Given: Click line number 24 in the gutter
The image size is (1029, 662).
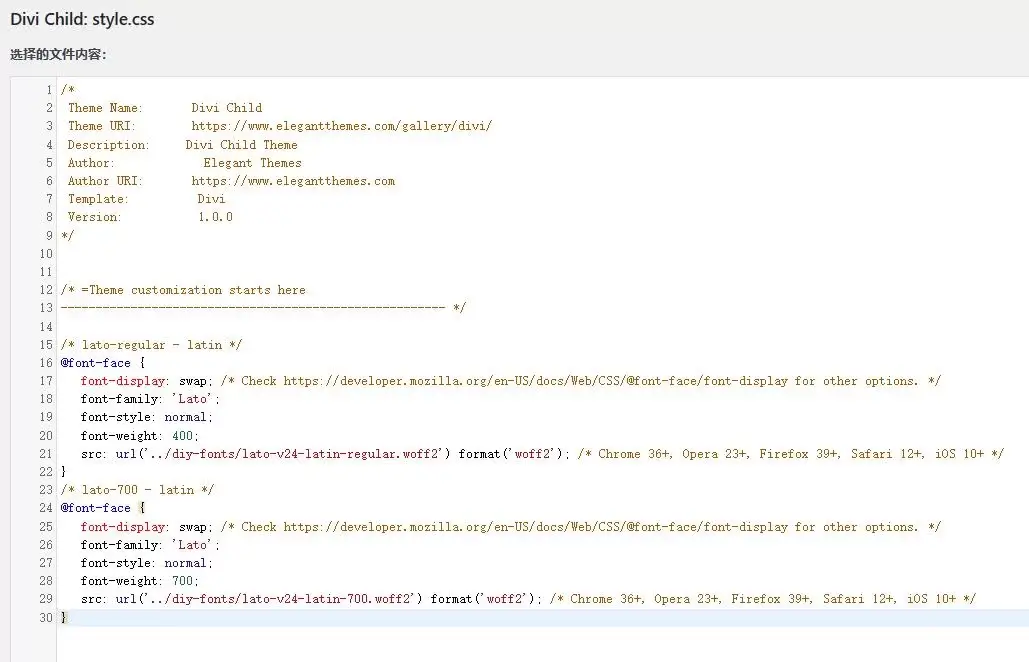Looking at the screenshot, I should click(x=46, y=508).
